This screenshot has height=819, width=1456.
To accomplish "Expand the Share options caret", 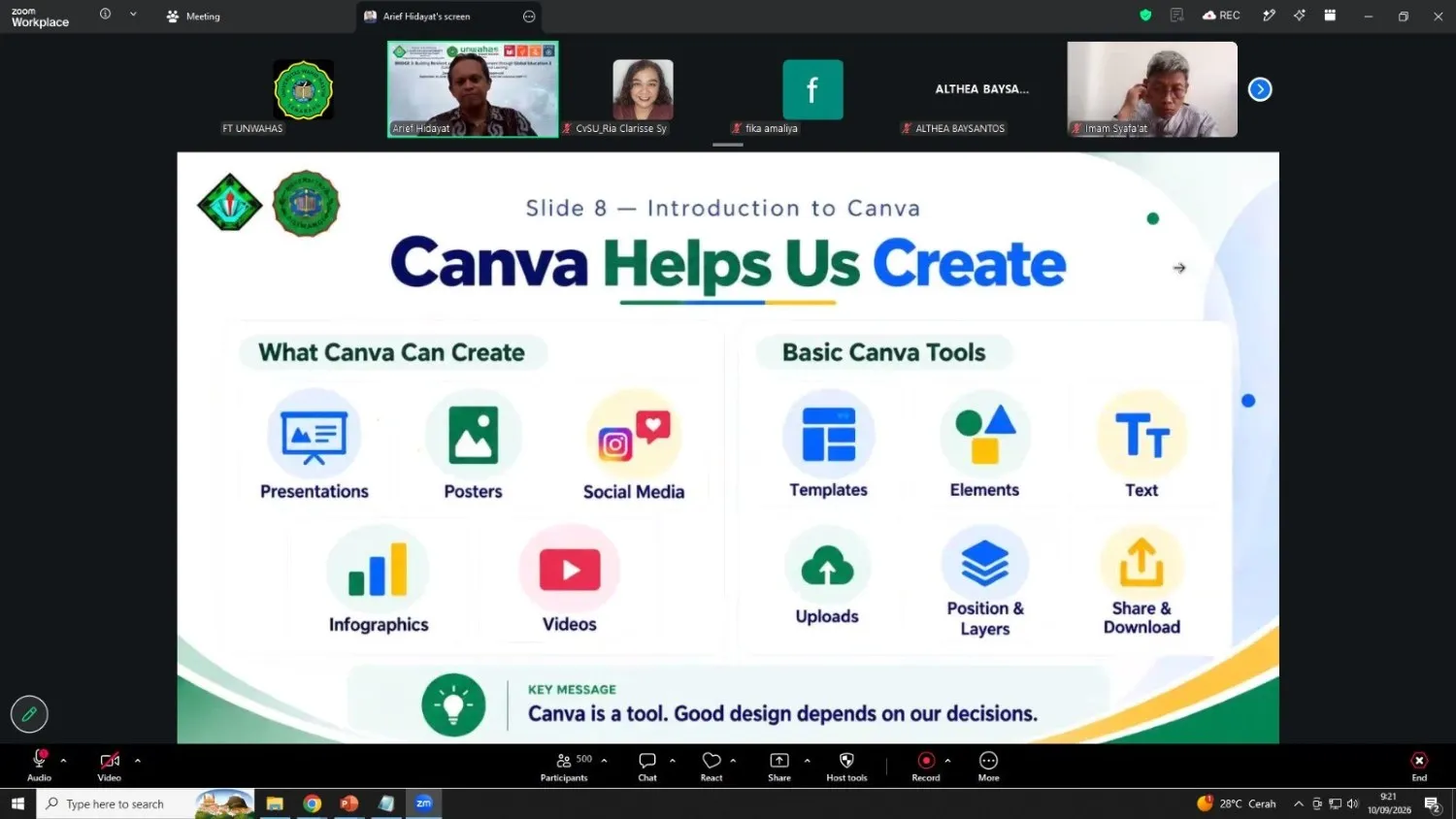I will click(808, 761).
